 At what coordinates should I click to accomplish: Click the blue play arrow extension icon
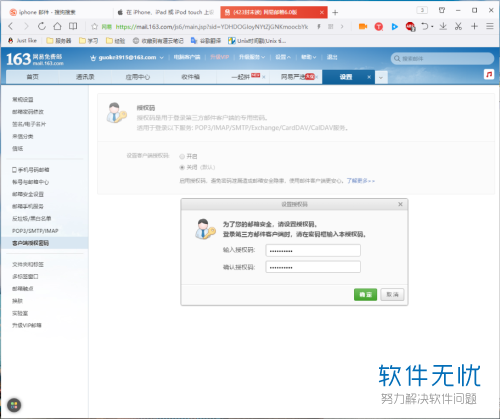(395, 26)
